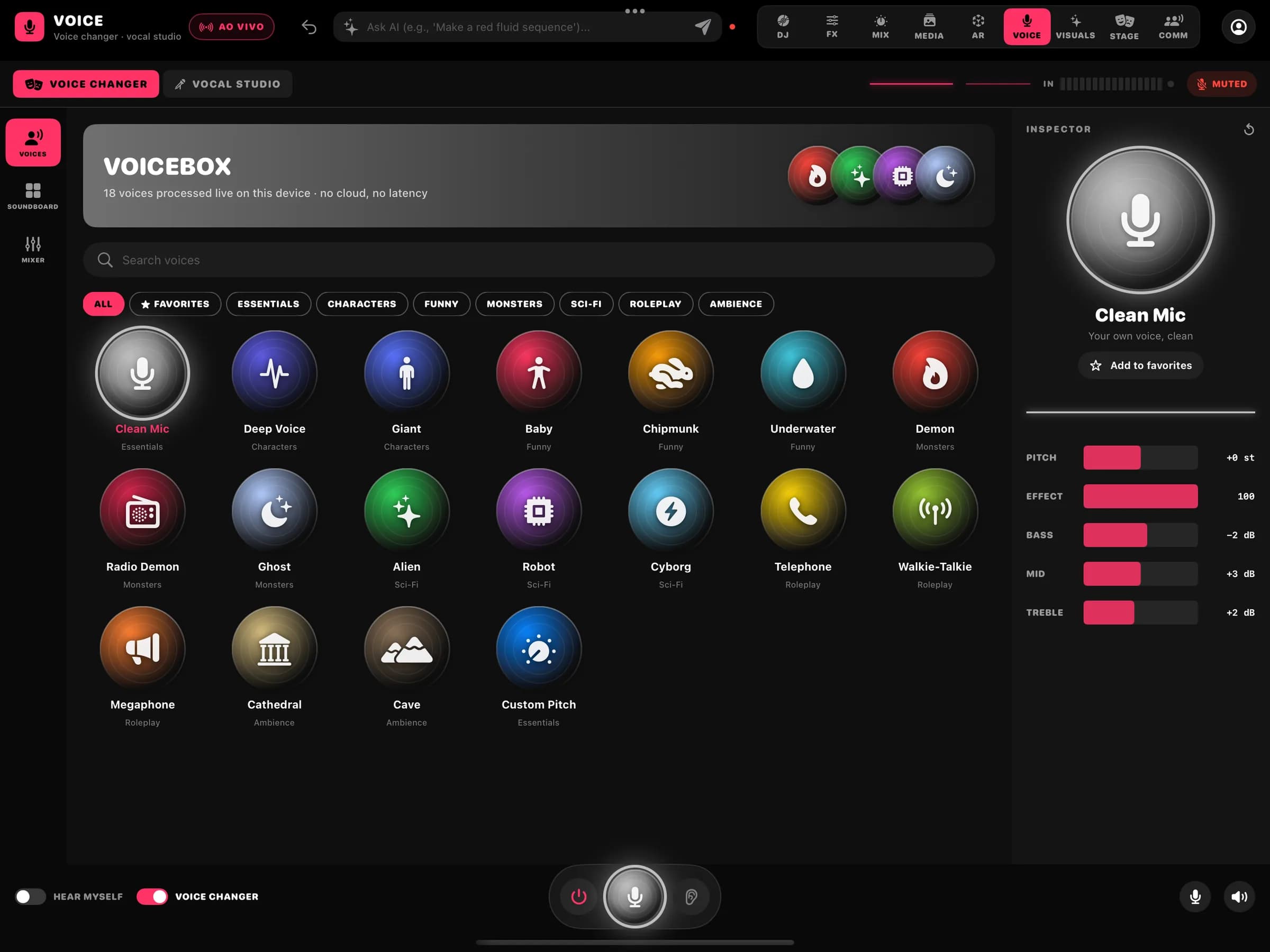Adjust the Bass slider
Screen dimensions: 1270x952
1140,535
